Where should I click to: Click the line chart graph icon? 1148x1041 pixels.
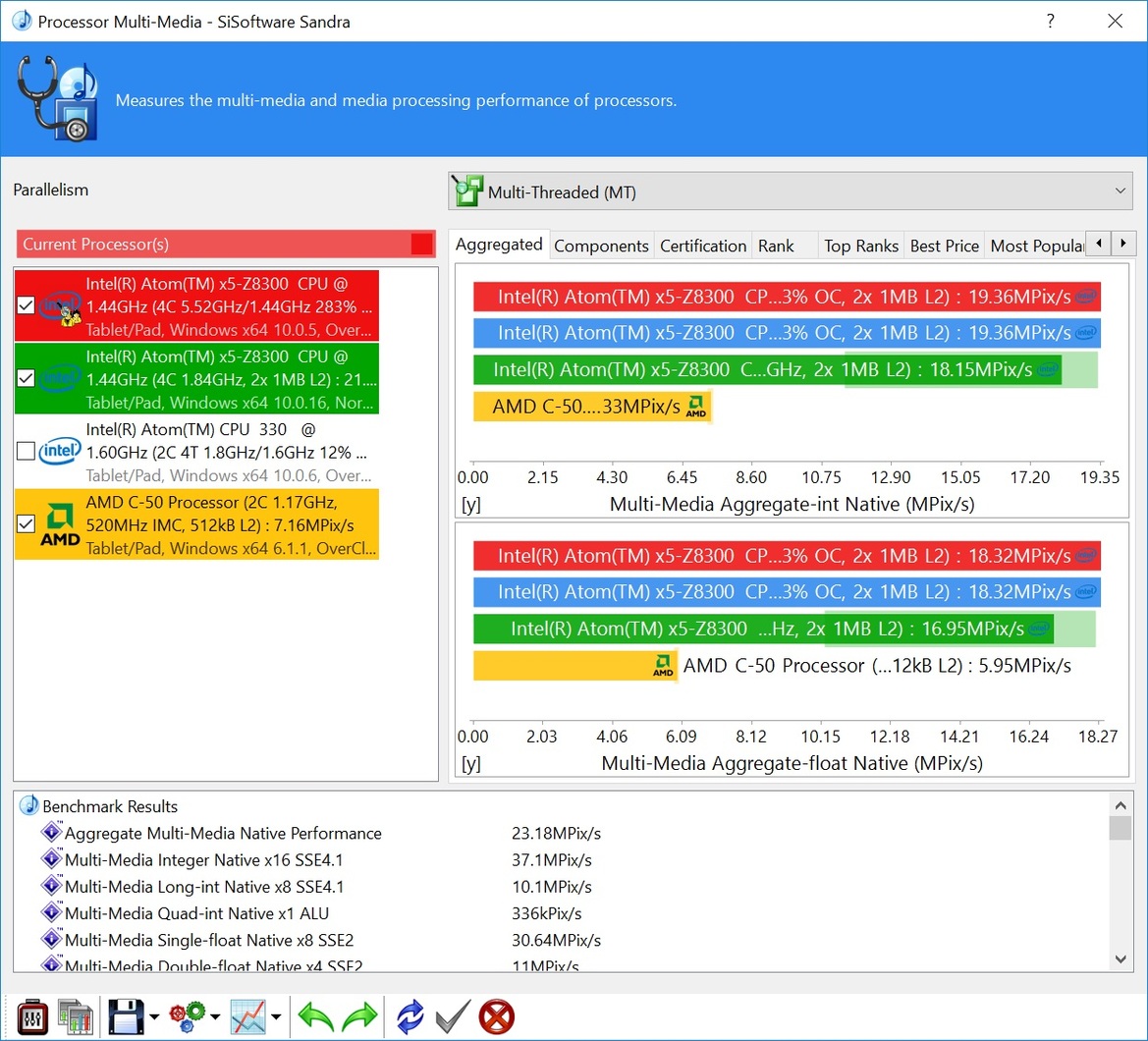(x=248, y=1016)
